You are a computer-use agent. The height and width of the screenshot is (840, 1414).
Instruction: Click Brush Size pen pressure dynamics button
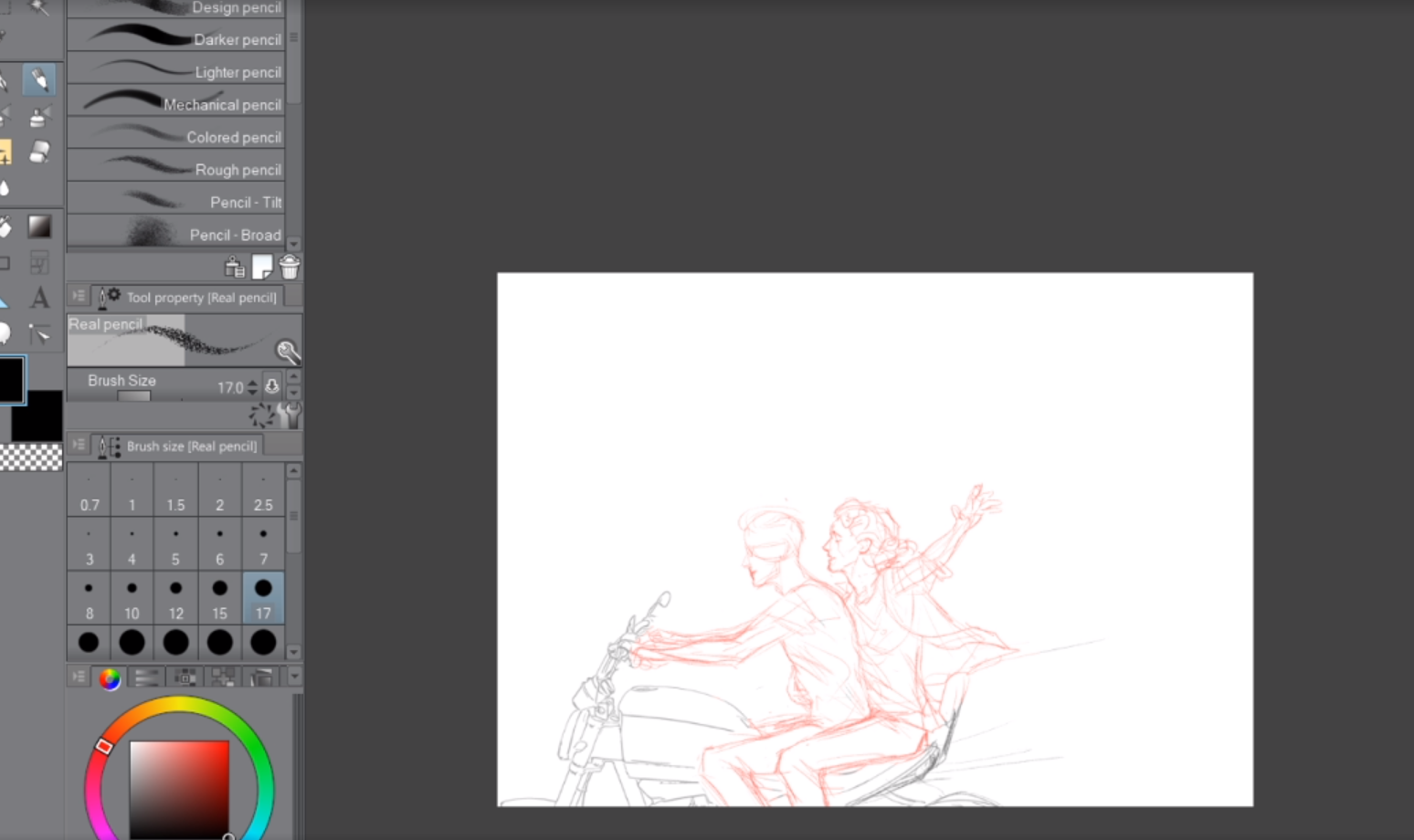(272, 386)
